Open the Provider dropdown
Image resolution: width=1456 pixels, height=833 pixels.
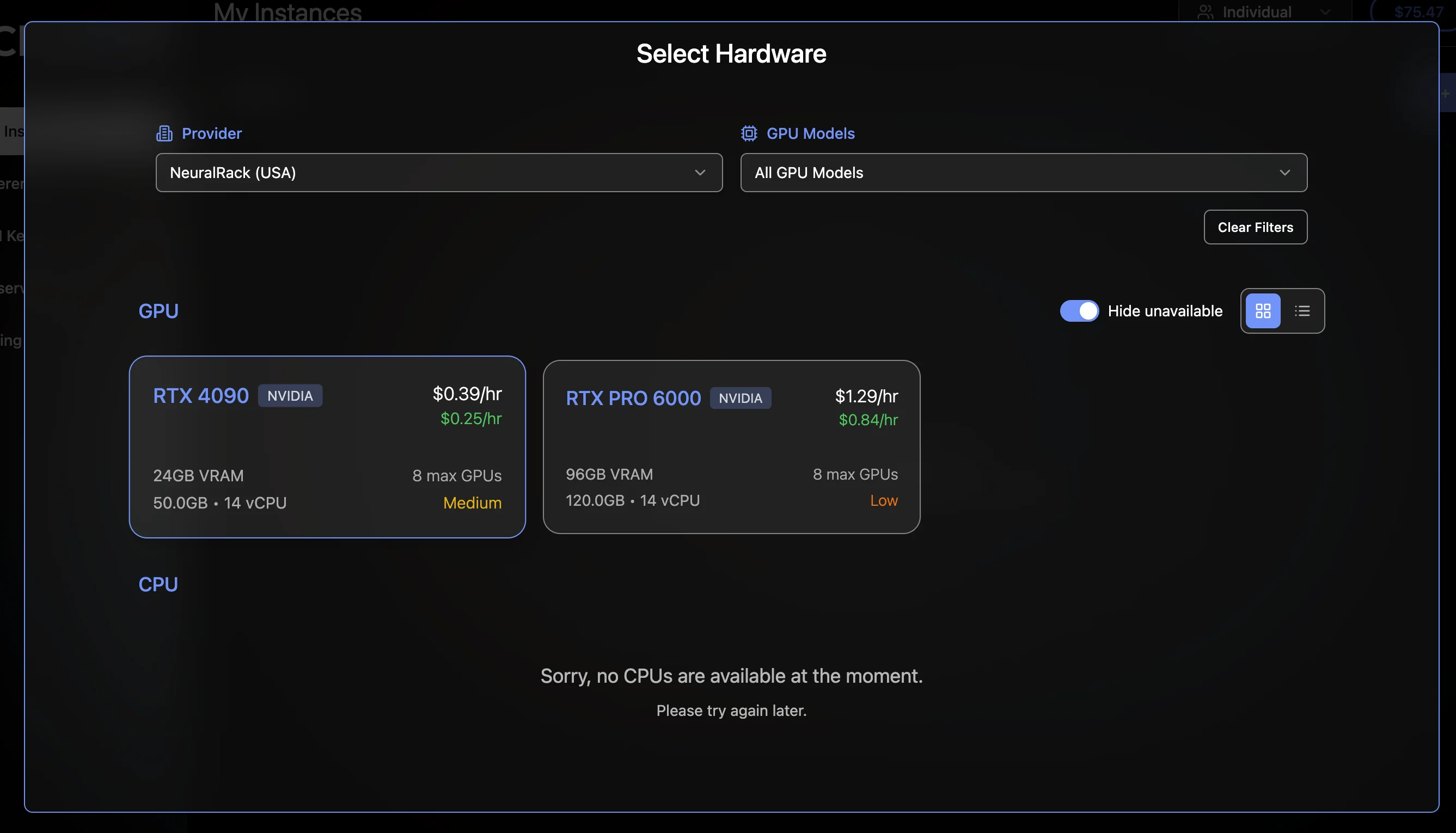438,172
